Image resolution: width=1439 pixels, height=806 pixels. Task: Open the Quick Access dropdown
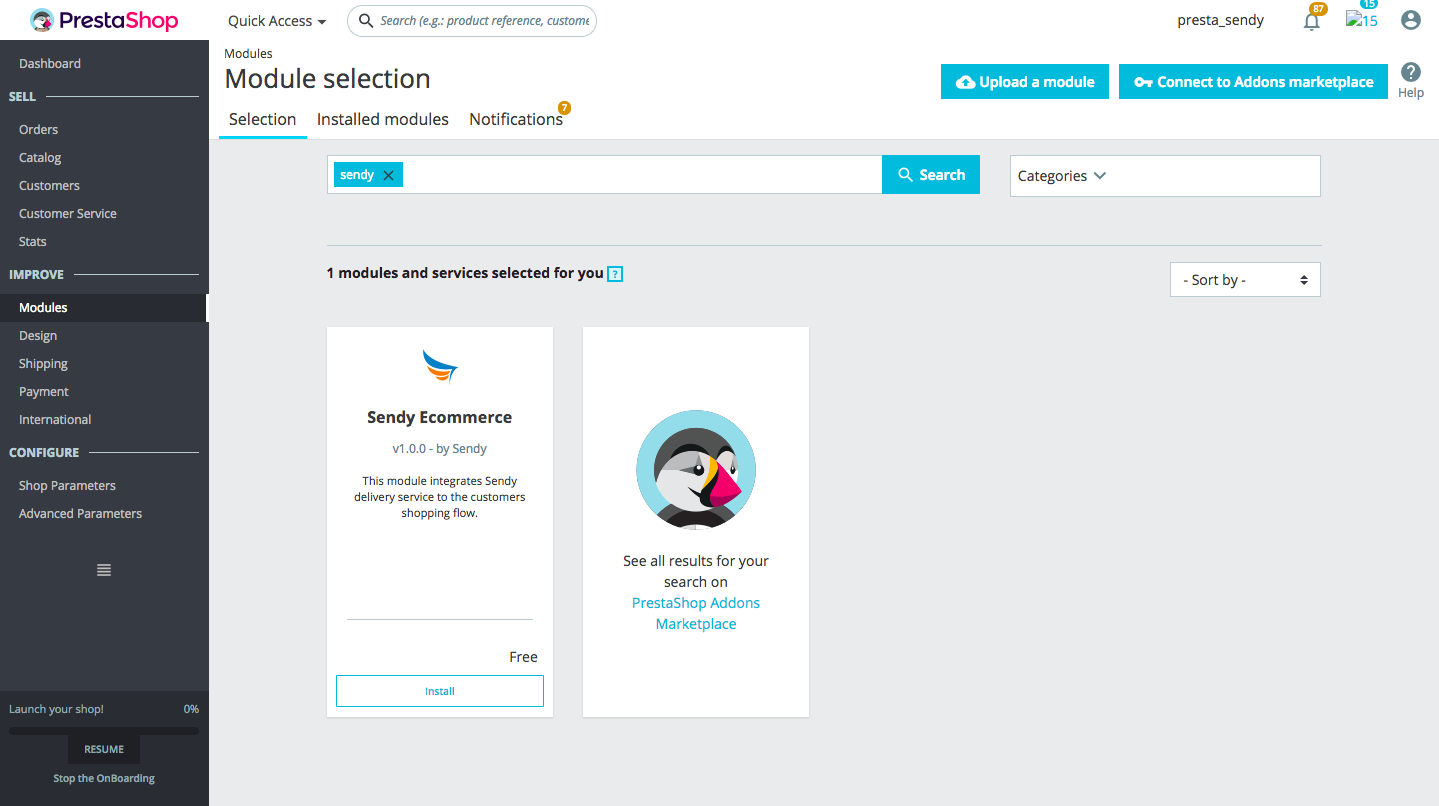click(277, 21)
